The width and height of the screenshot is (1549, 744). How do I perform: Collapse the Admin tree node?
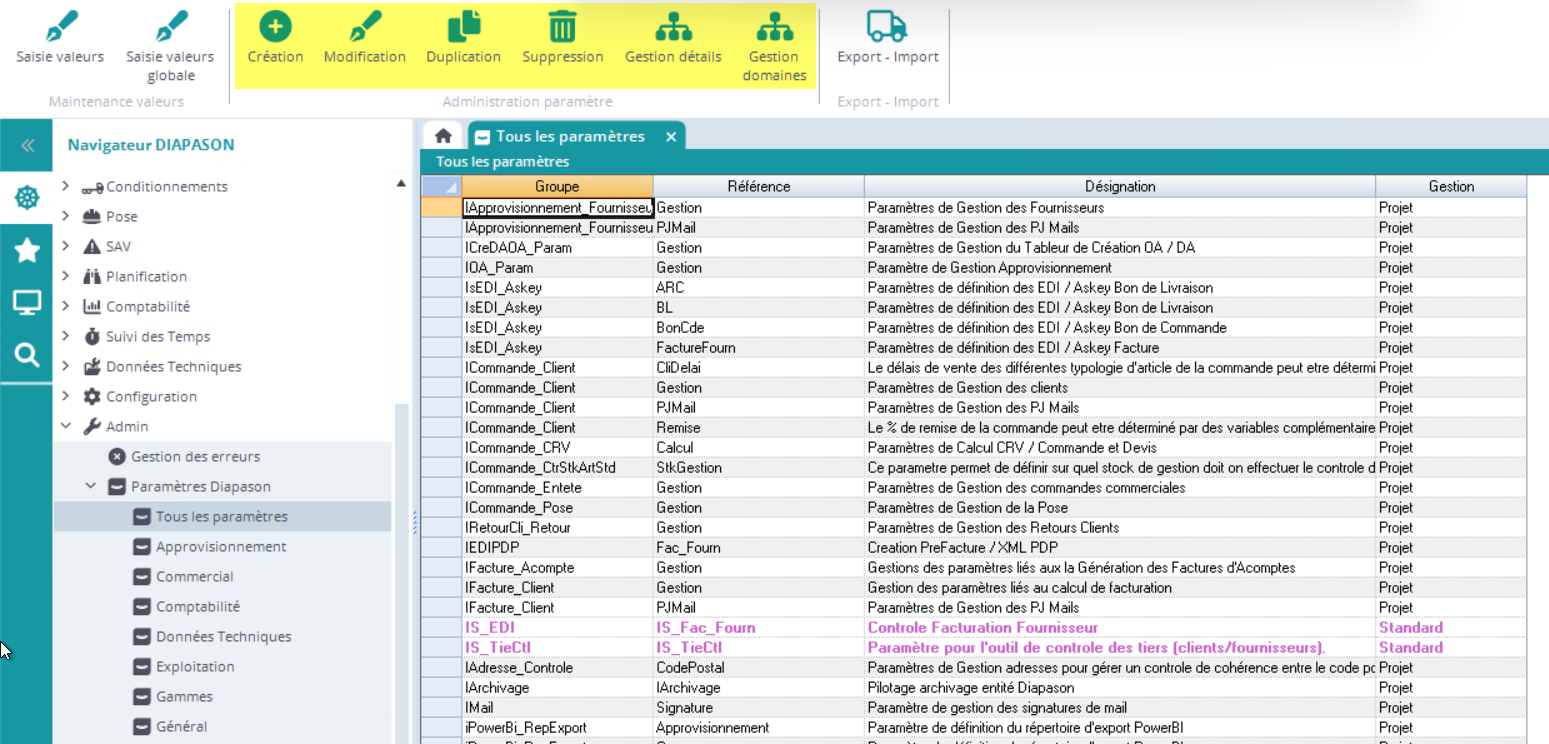pyautogui.click(x=66, y=427)
